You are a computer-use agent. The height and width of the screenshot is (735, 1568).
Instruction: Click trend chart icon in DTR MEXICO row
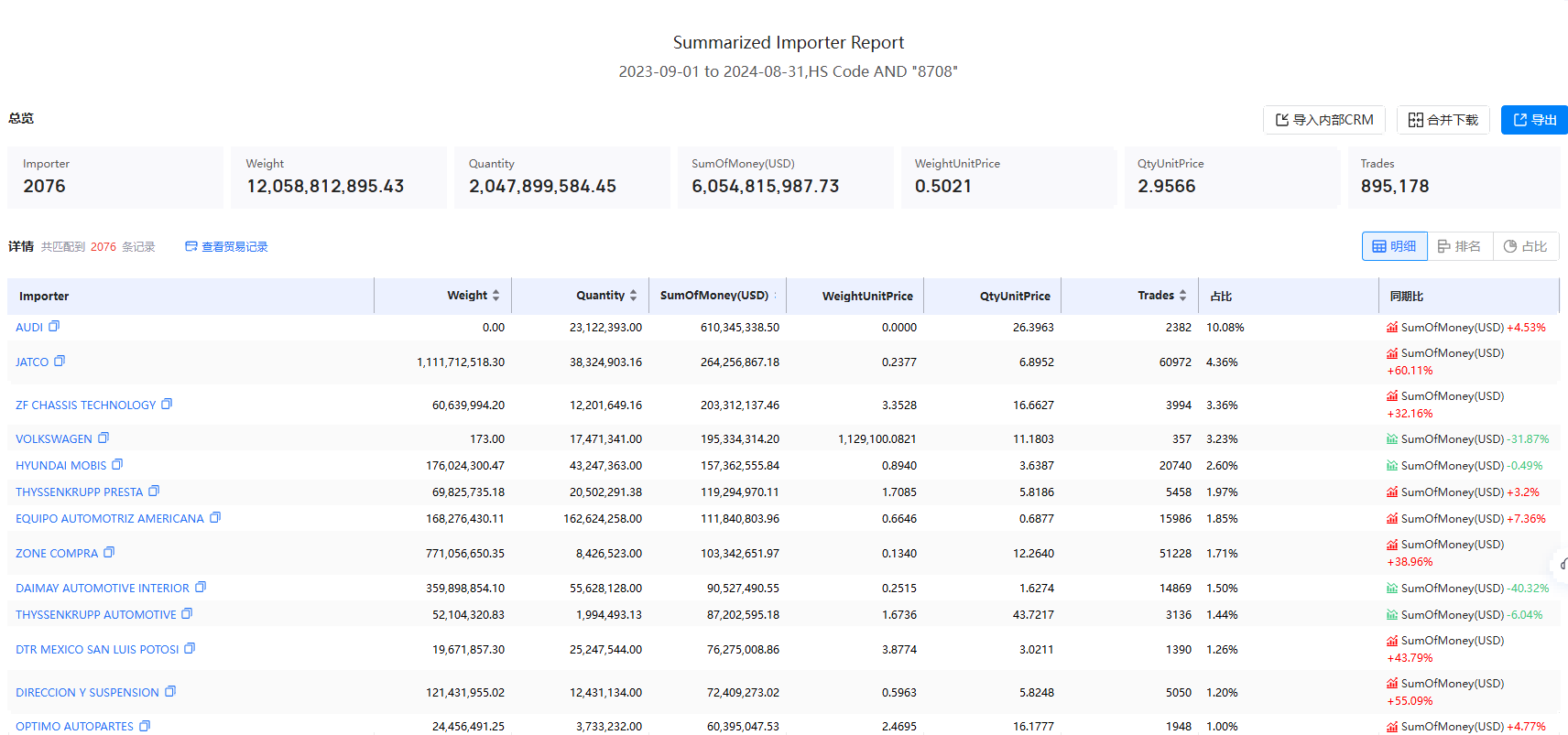(x=1392, y=640)
